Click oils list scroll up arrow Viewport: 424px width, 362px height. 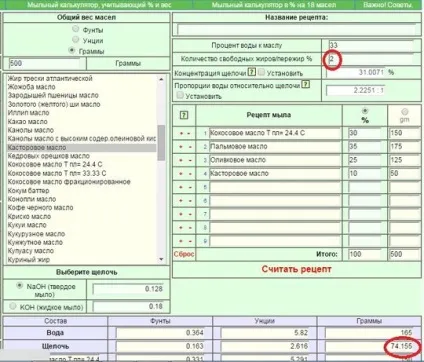pyautogui.click(x=161, y=79)
